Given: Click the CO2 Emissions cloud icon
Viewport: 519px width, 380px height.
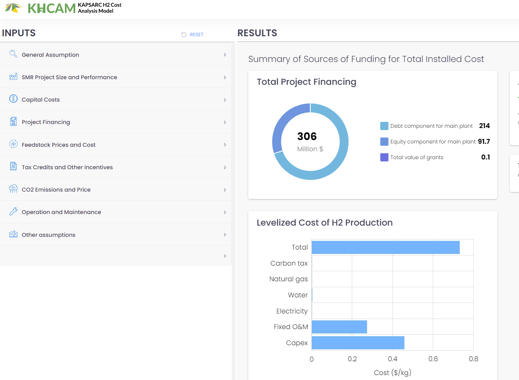Looking at the screenshot, I should 13,189.
